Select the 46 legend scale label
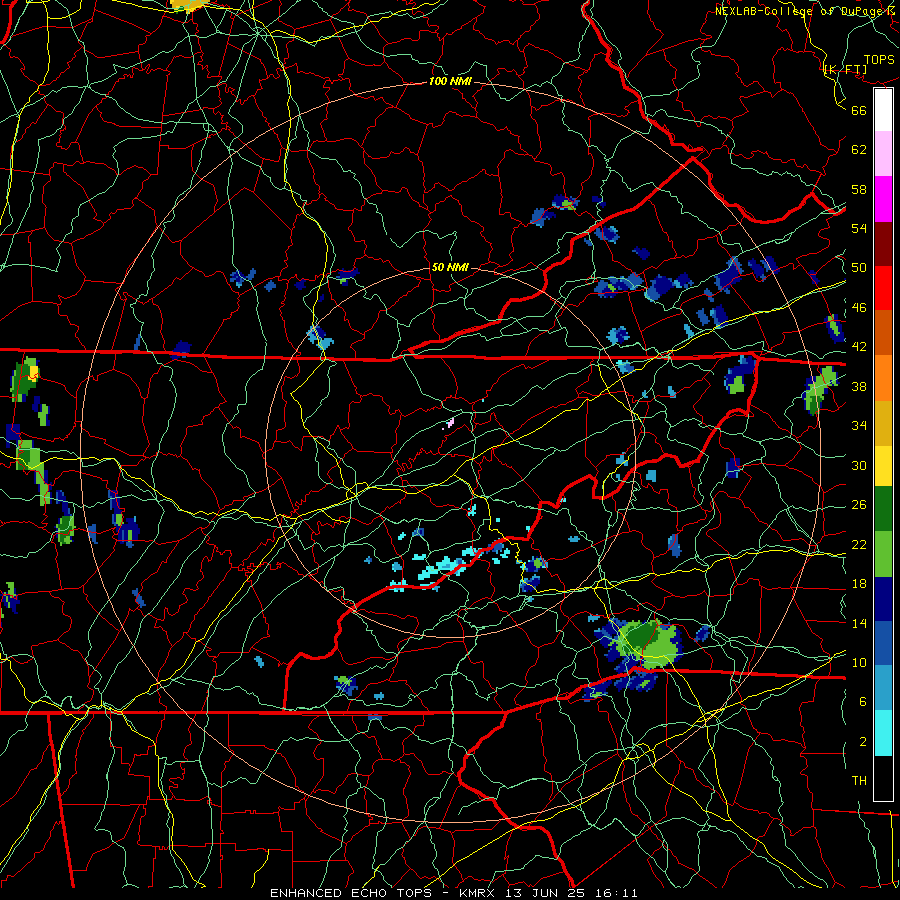Image resolution: width=900 pixels, height=900 pixels. tap(859, 307)
